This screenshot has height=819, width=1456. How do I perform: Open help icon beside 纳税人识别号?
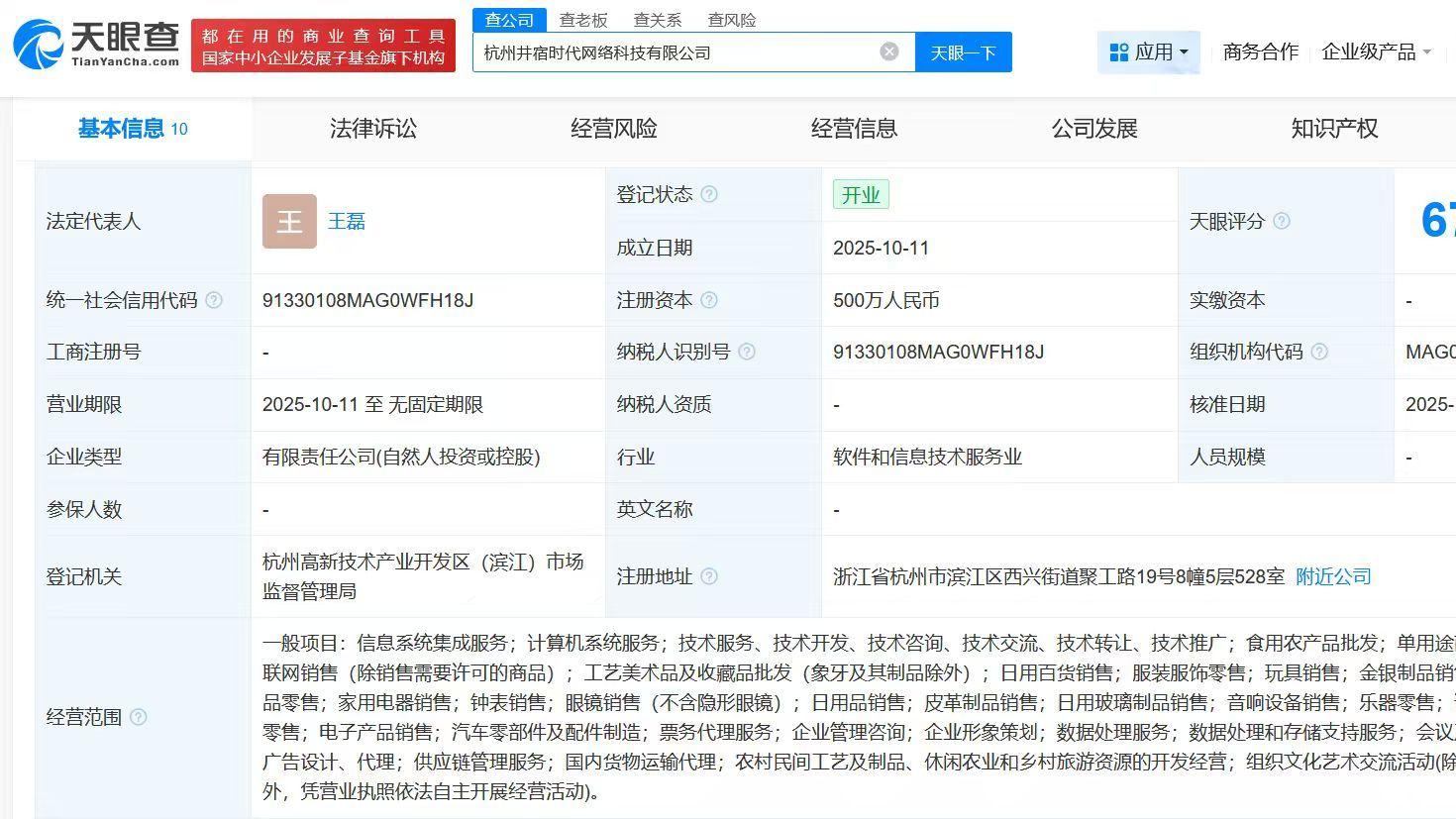point(747,352)
